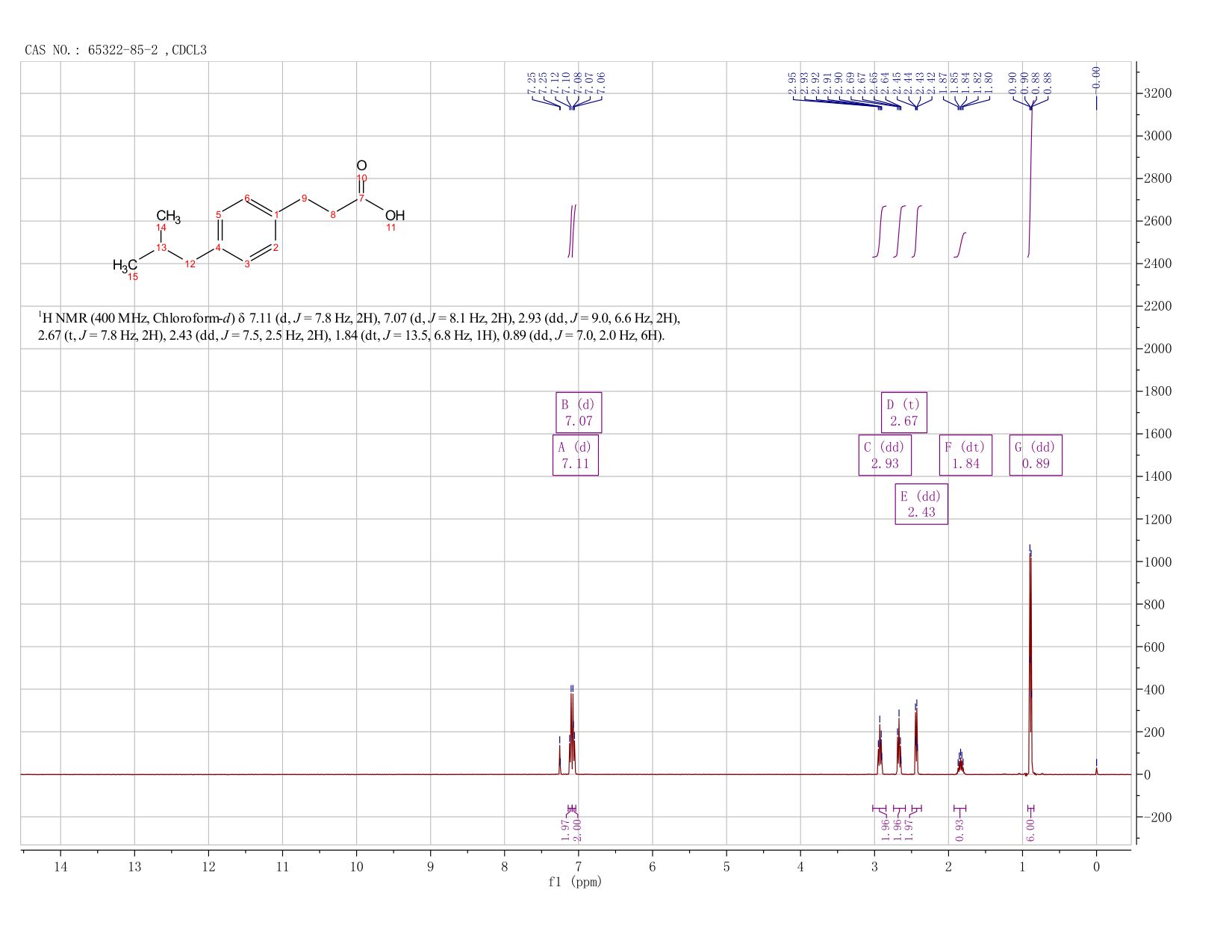Image resolution: width=1232 pixels, height=952 pixels.
Task: Click atom number 4 on the benzene ring
Action: click(x=218, y=247)
